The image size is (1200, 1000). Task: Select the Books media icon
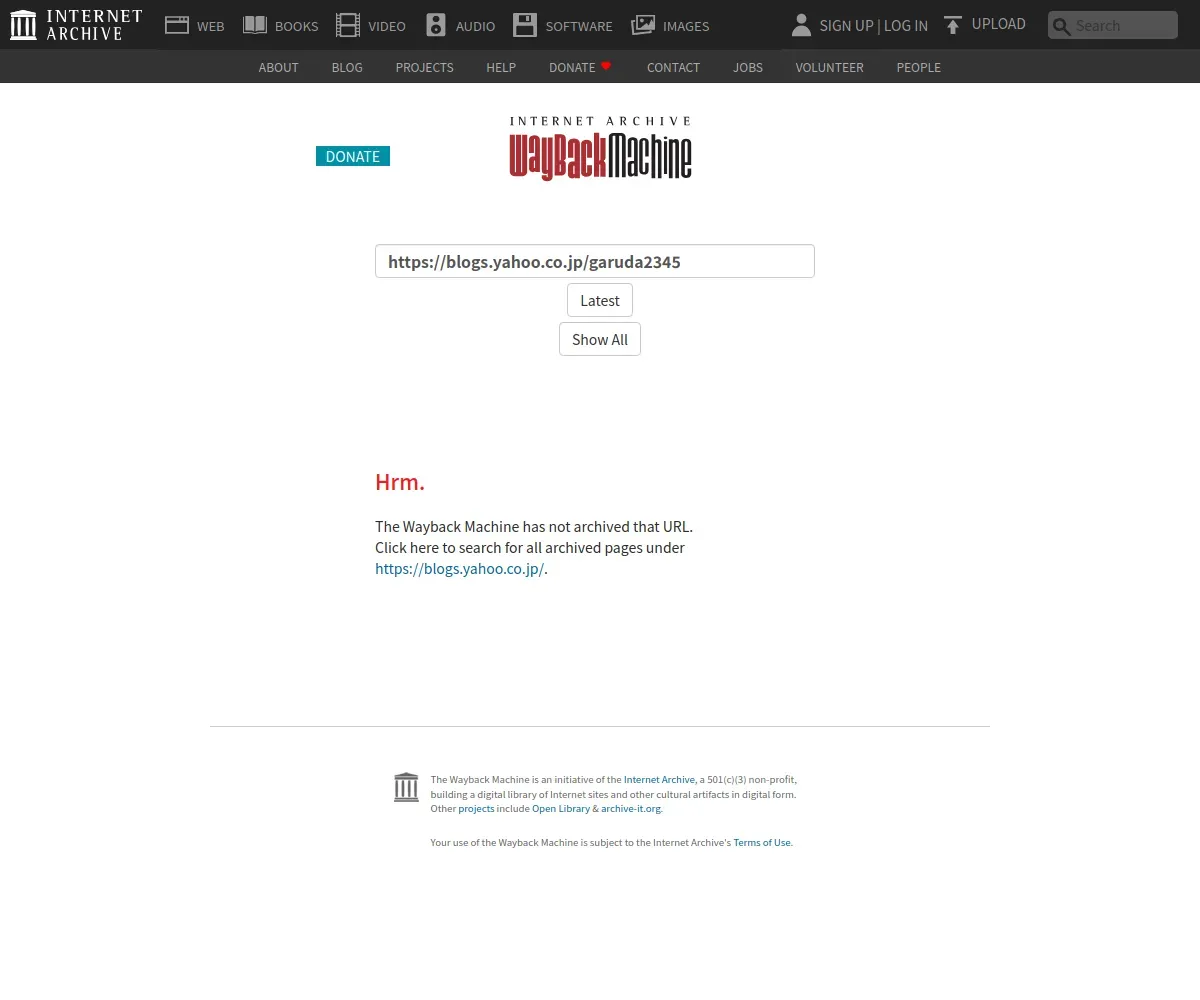[255, 25]
